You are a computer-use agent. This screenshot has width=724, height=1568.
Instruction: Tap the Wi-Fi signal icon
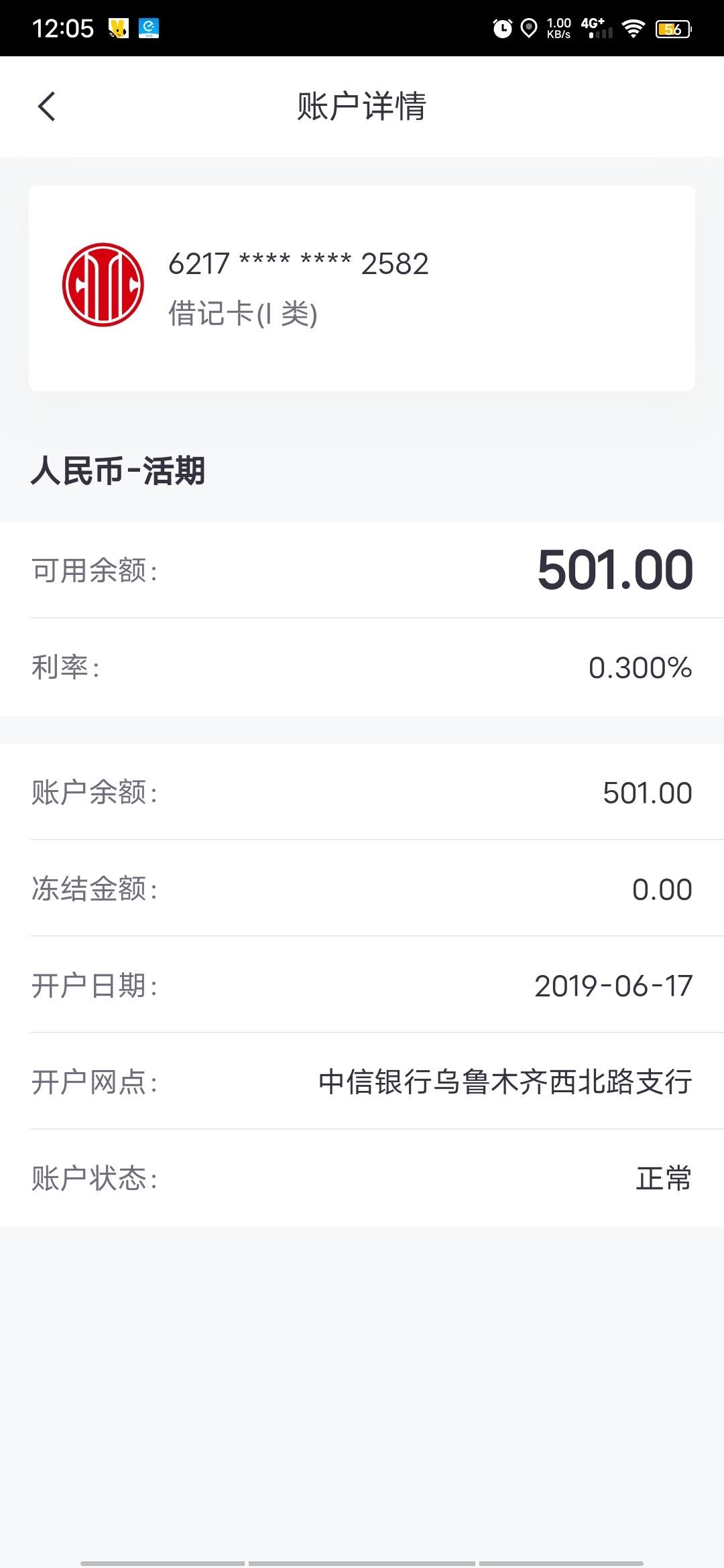pyautogui.click(x=633, y=28)
